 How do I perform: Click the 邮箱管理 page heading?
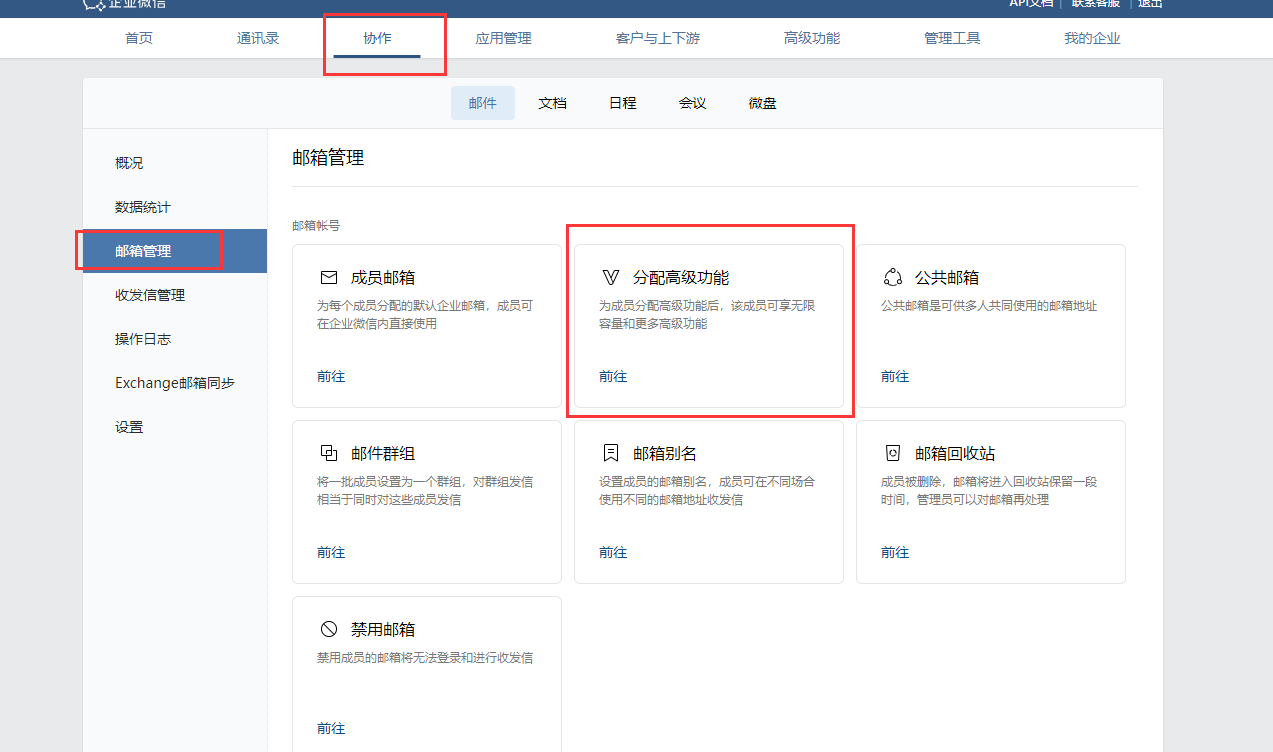[x=328, y=158]
